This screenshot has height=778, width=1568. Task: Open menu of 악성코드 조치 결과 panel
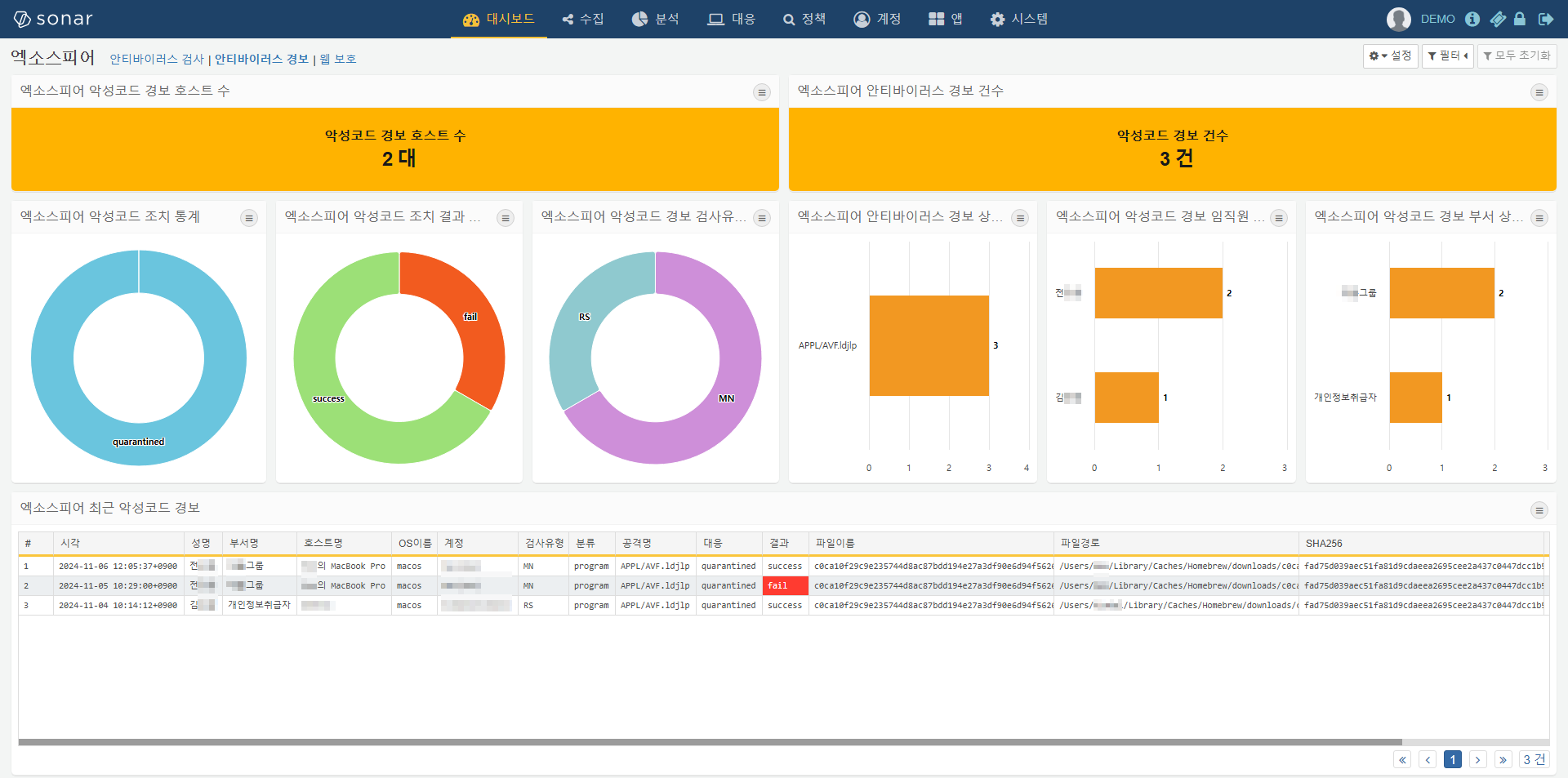(x=506, y=218)
